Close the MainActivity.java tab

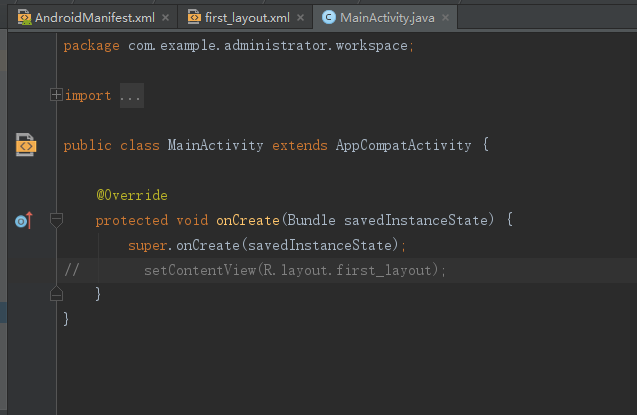(x=446, y=17)
